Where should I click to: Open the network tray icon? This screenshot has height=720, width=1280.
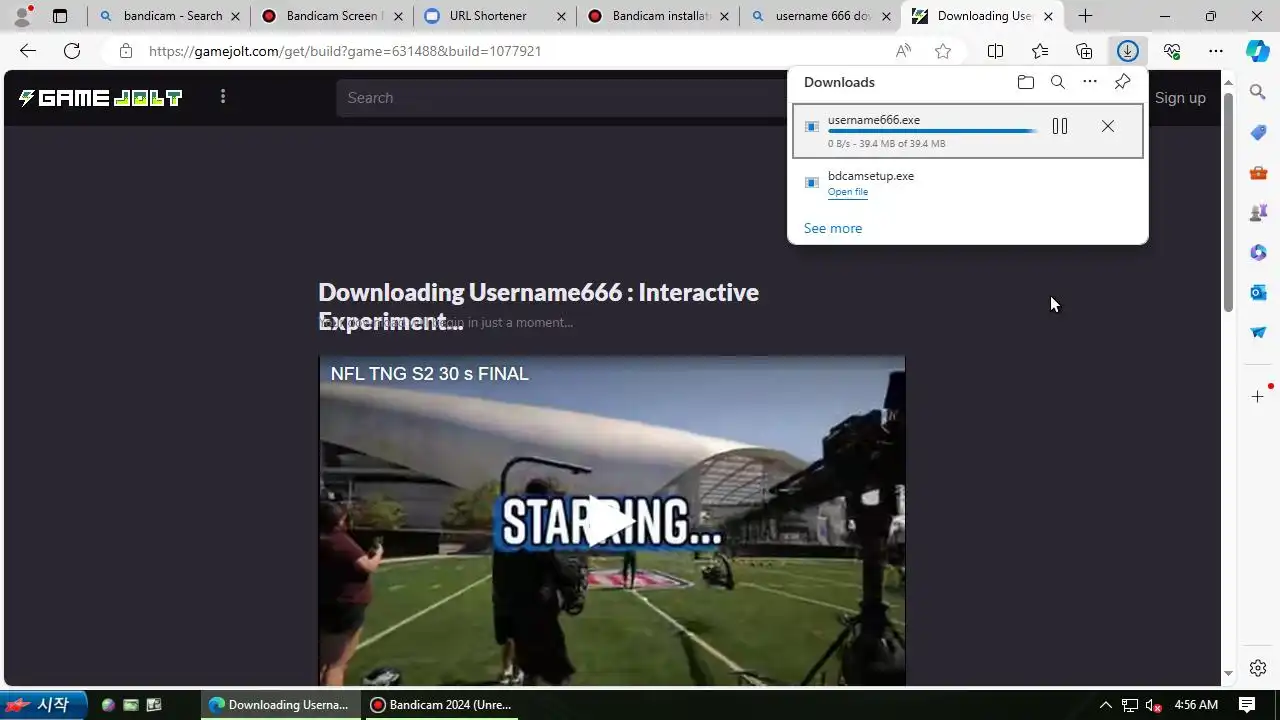pyautogui.click(x=1130, y=705)
